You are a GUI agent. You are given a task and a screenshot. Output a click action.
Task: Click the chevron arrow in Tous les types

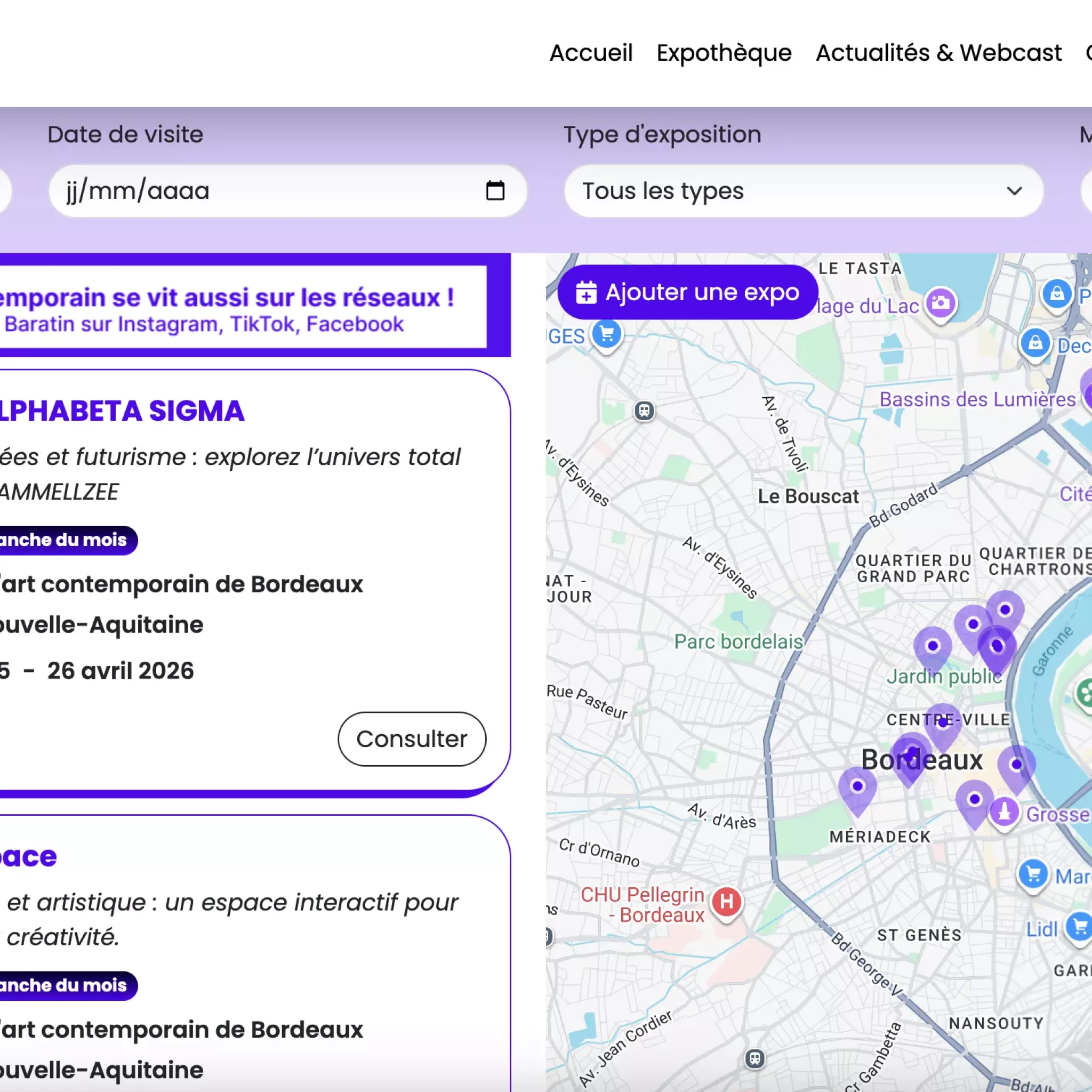tap(1015, 191)
